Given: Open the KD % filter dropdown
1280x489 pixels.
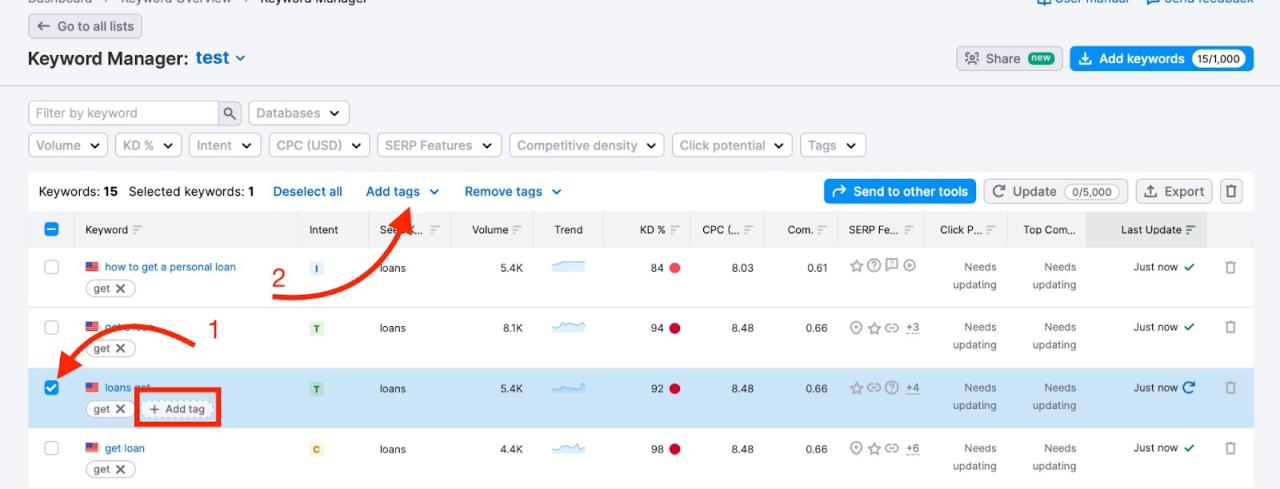Looking at the screenshot, I should point(149,145).
